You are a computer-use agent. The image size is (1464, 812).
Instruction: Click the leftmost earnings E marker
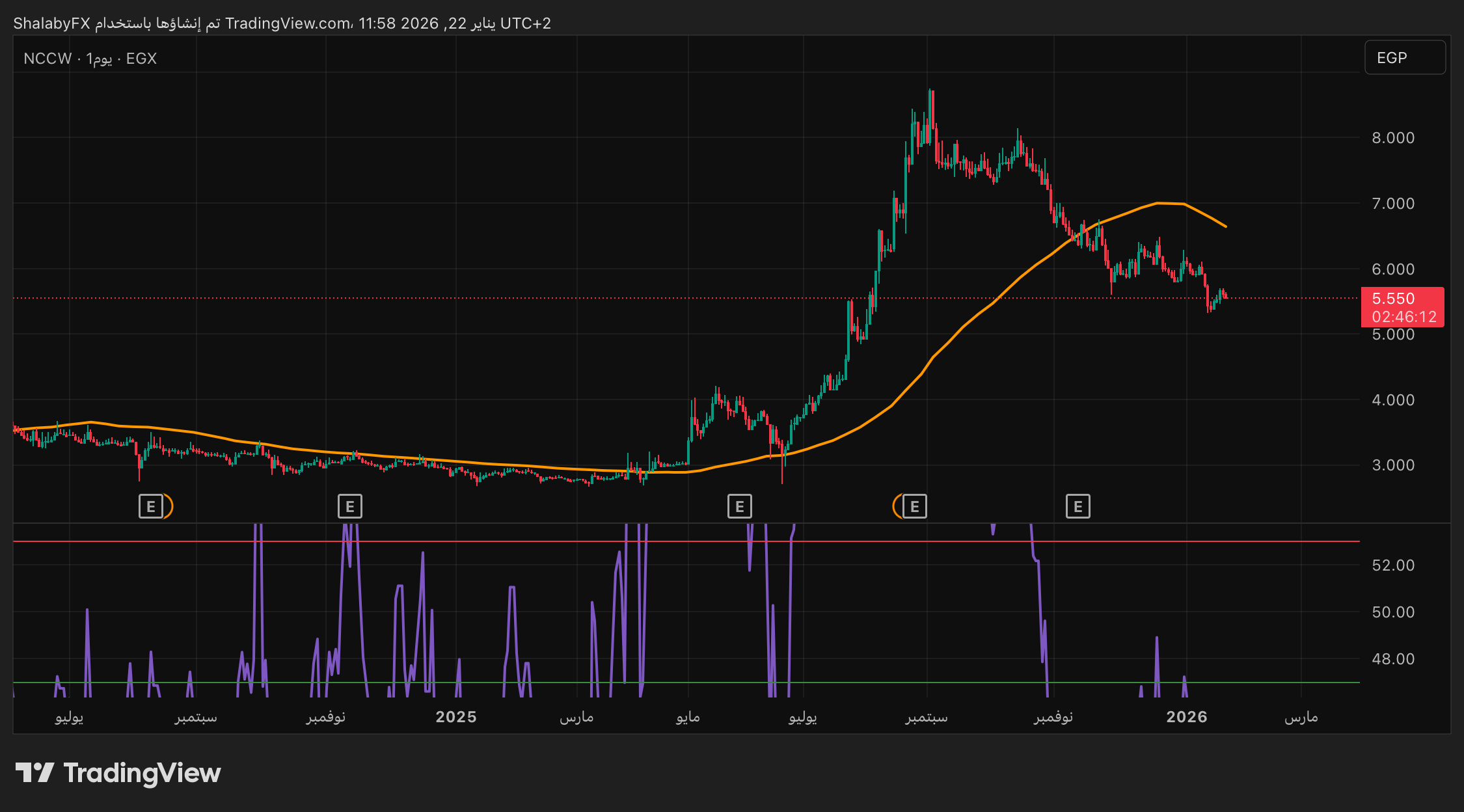[151, 506]
